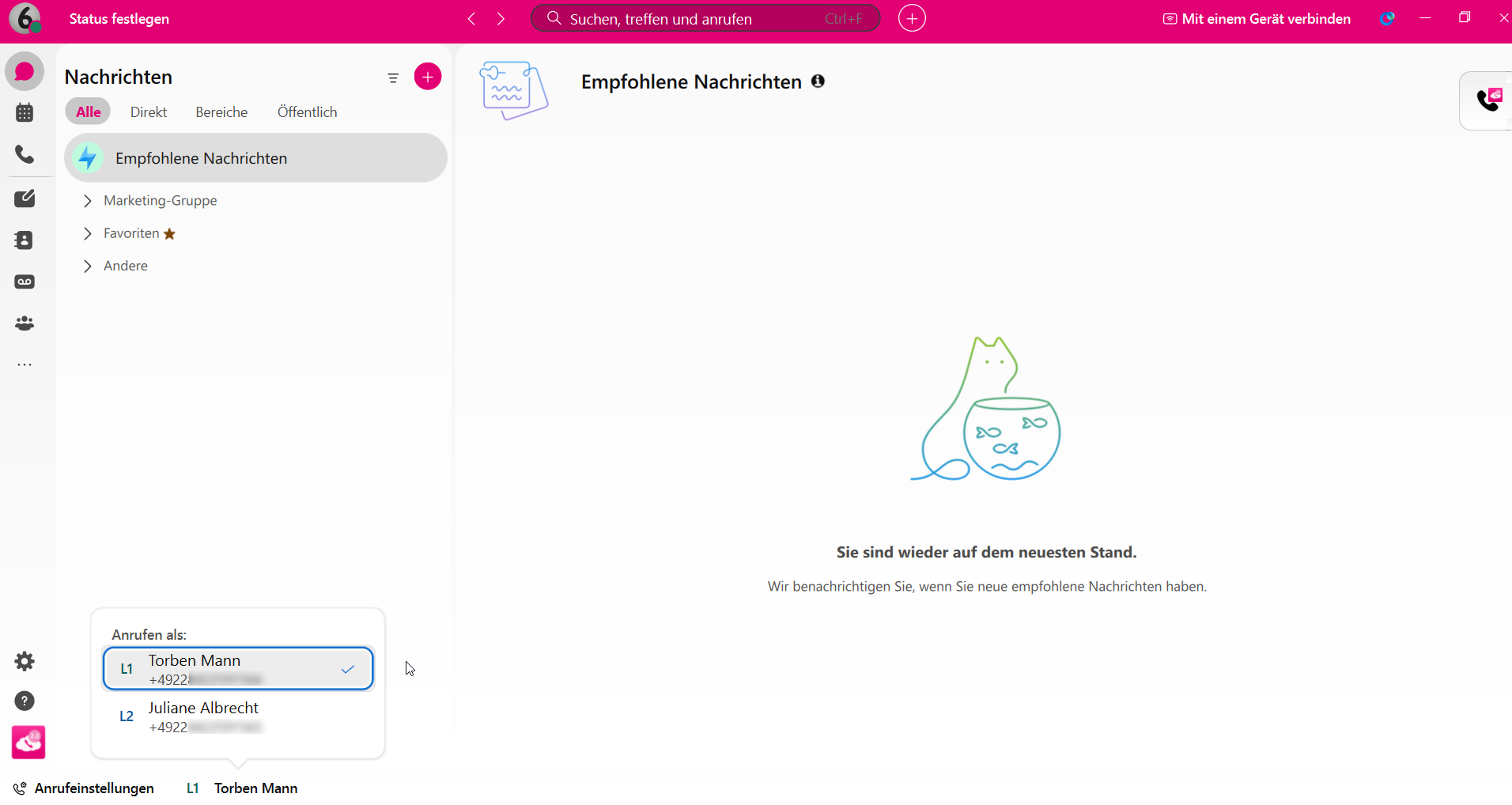This screenshot has height=805, width=1512.
Task: Open the Kalender sidebar icon
Action: pos(25,112)
